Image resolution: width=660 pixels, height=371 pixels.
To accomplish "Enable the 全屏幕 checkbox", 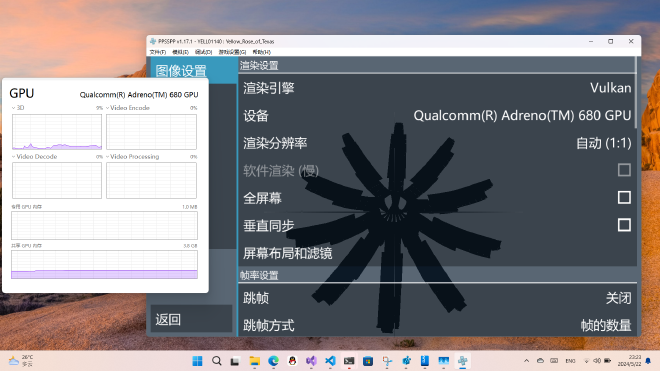I will tap(624, 198).
